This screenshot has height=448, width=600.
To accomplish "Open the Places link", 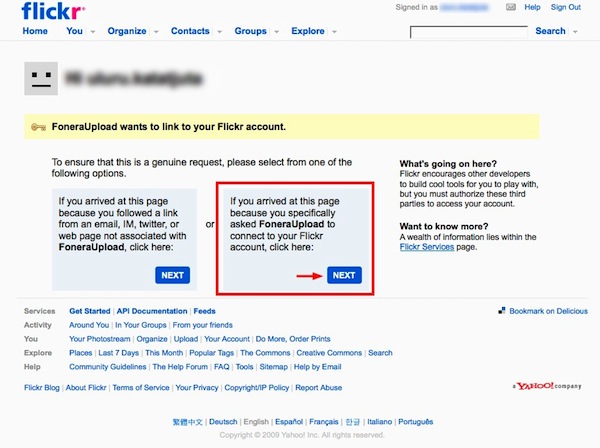I will click(80, 353).
